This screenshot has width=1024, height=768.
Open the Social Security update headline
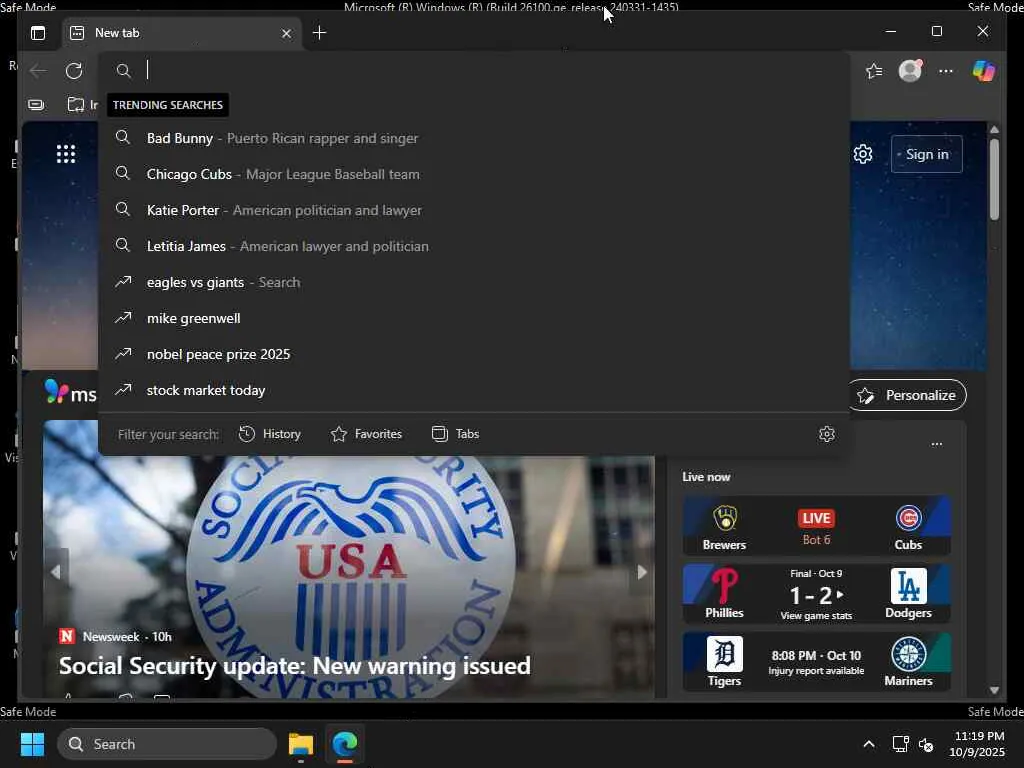pyautogui.click(x=295, y=666)
